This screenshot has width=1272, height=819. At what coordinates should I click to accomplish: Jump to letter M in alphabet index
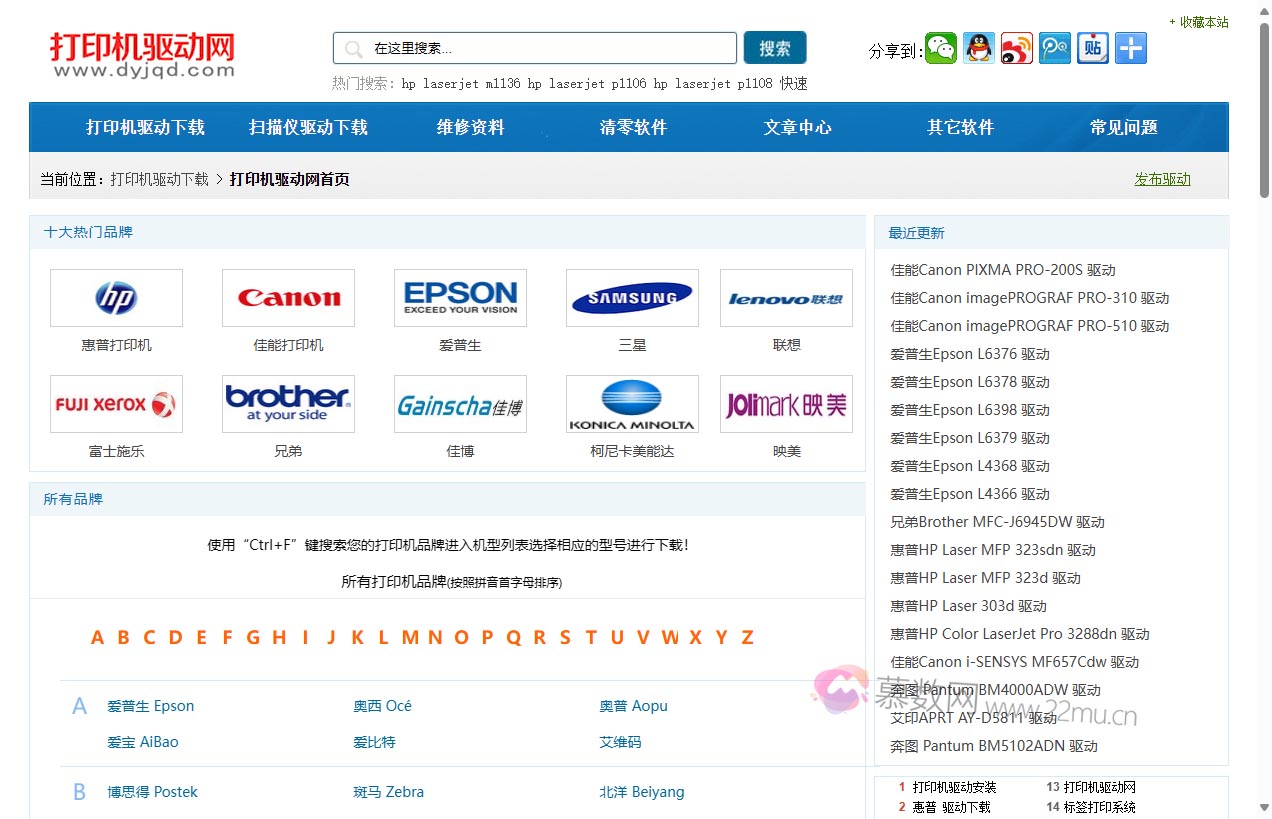pyautogui.click(x=410, y=638)
